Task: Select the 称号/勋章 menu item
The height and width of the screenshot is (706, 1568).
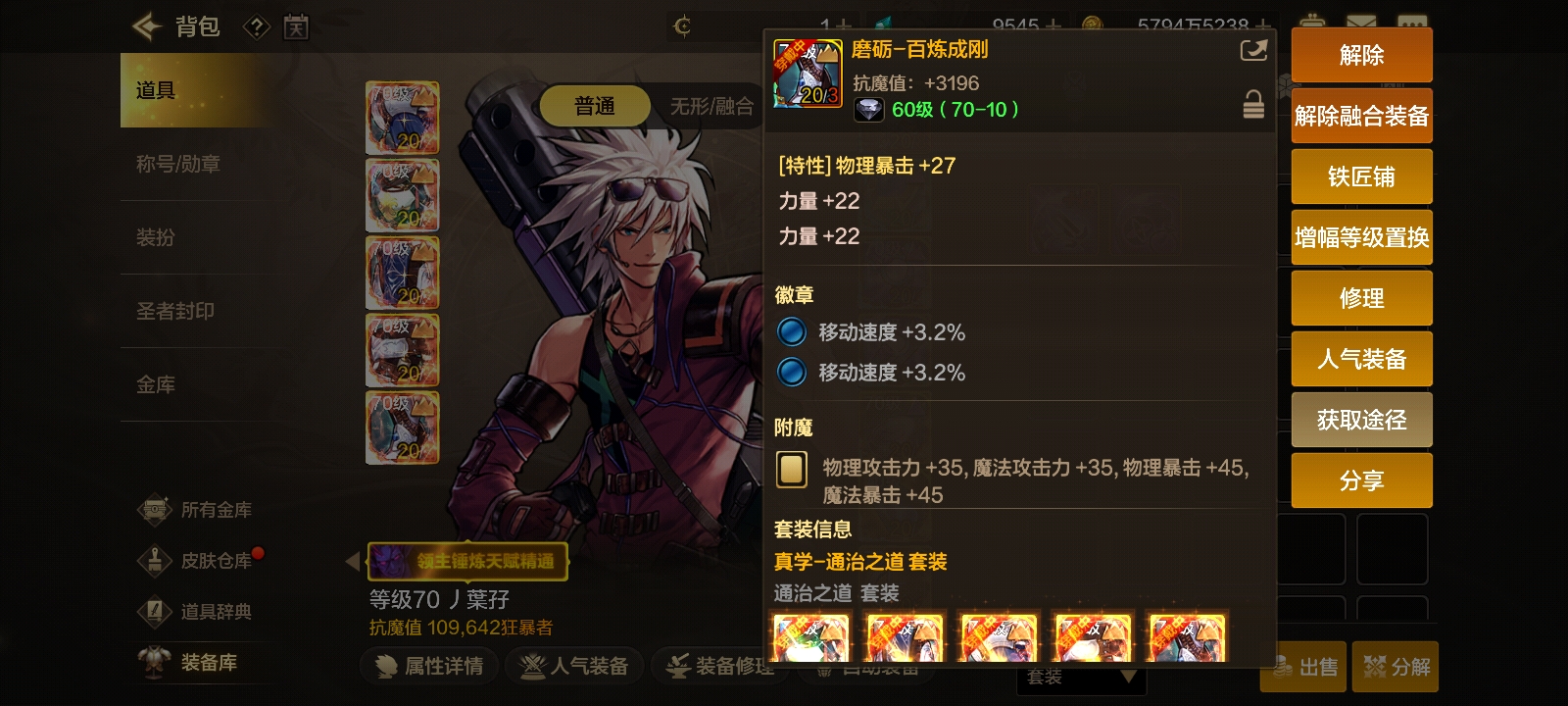Action: pos(177,164)
